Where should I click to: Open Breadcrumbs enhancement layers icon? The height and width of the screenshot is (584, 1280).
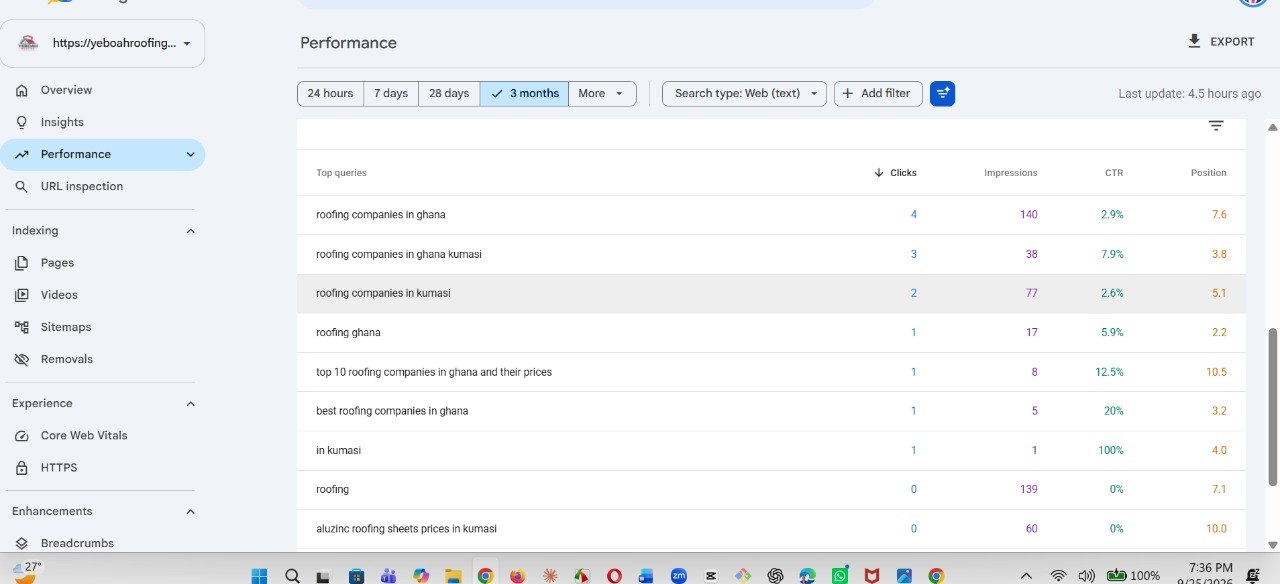click(x=22, y=543)
